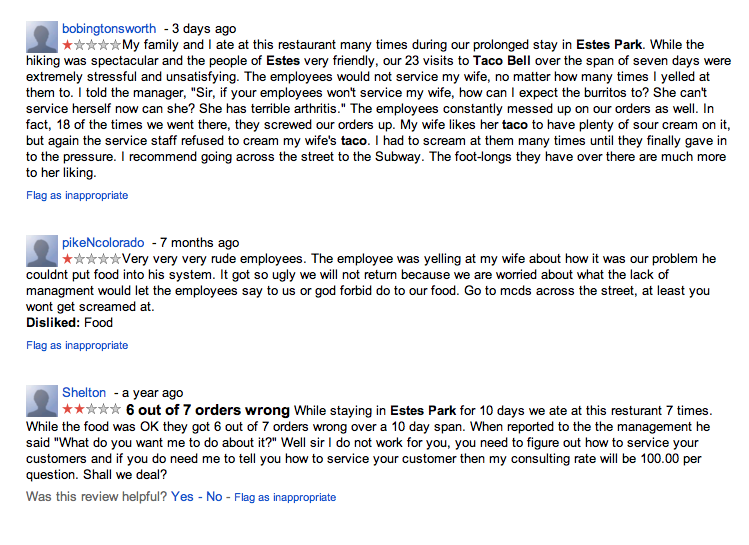Click pikeNcolorado's profile avatar
749x545 pixels.
pyautogui.click(x=41, y=250)
